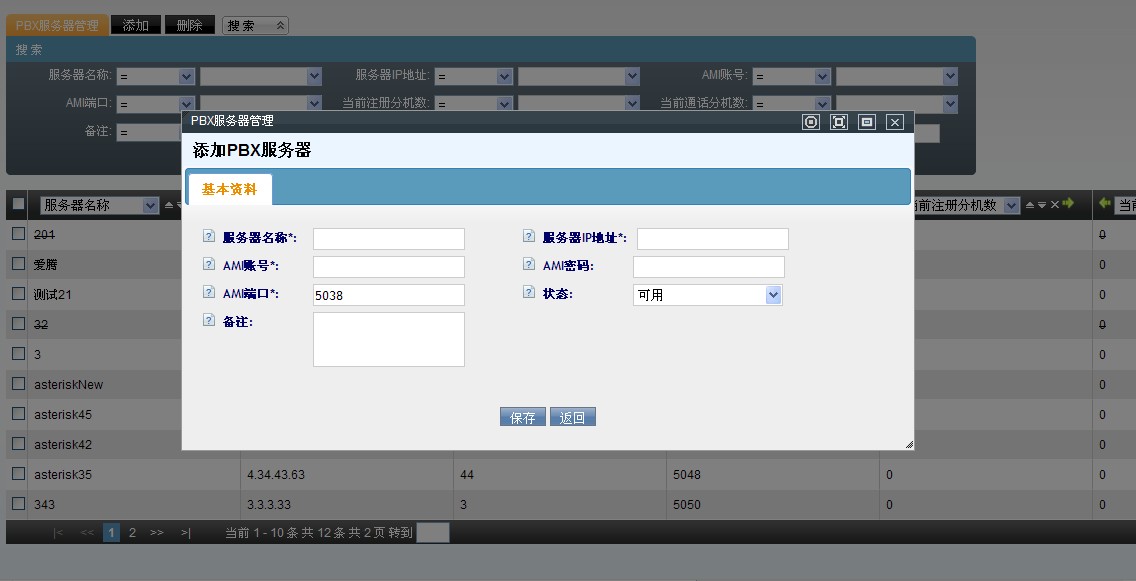This screenshot has height=581, width=1136.
Task: Click help icon next to 状态
Action: click(x=529, y=293)
